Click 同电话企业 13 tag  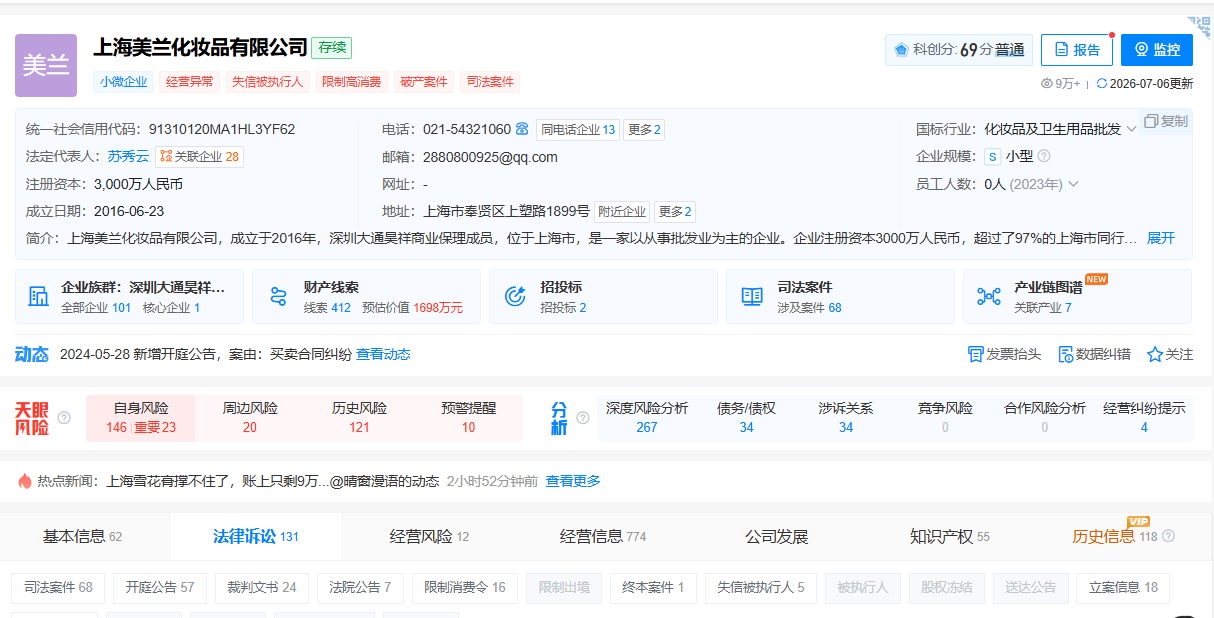(577, 129)
